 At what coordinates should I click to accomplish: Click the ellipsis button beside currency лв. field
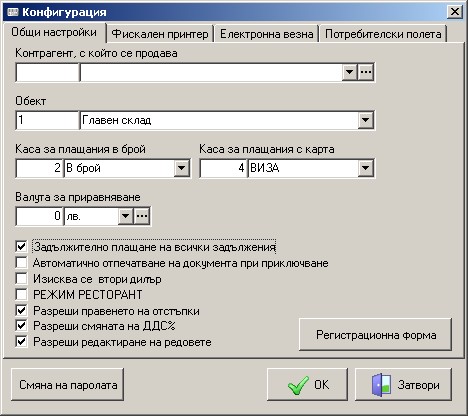click(x=142, y=216)
